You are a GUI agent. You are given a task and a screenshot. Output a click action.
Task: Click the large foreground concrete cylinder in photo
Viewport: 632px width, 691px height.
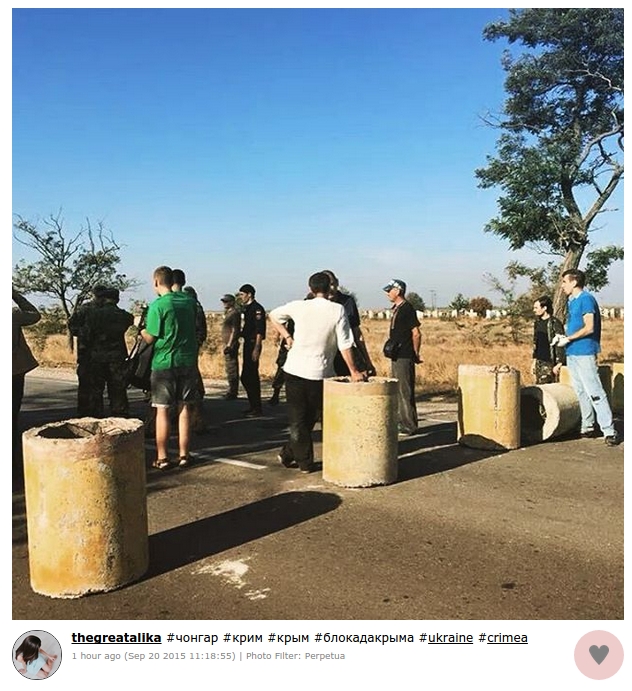pyautogui.click(x=85, y=506)
